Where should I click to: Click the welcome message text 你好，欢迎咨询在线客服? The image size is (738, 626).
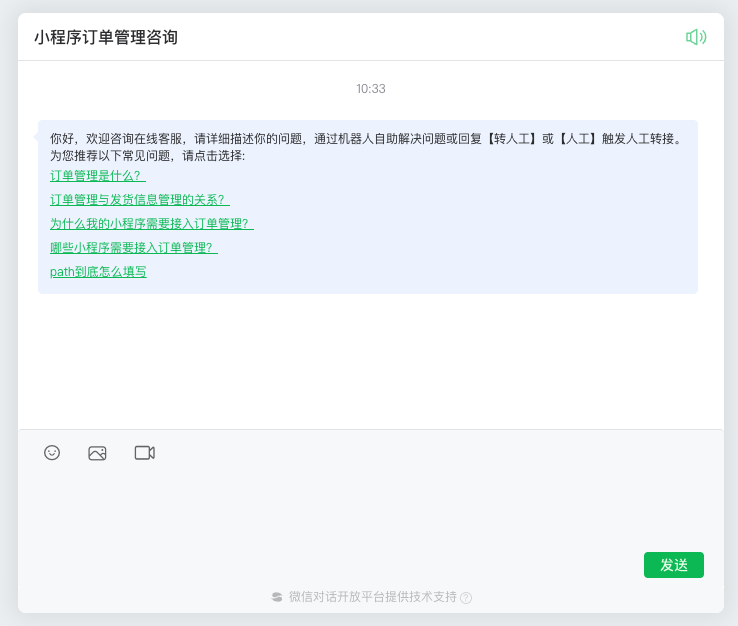pyautogui.click(x=116, y=138)
